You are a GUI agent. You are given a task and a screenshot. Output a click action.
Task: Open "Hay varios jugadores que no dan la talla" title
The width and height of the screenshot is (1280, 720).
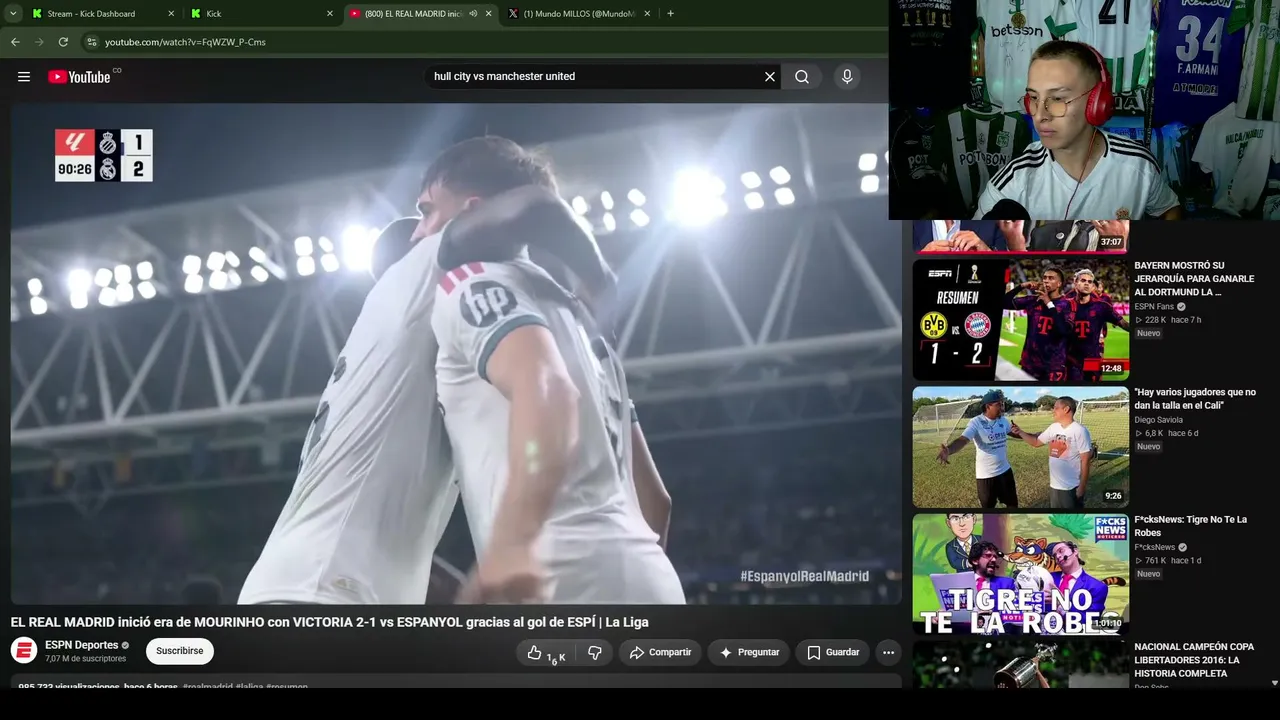tap(1195, 399)
